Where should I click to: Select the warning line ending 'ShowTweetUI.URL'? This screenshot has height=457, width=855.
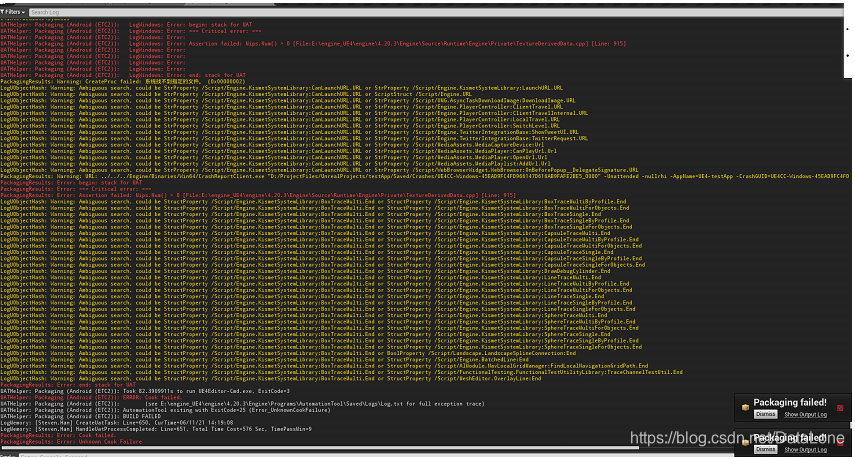click(290, 132)
